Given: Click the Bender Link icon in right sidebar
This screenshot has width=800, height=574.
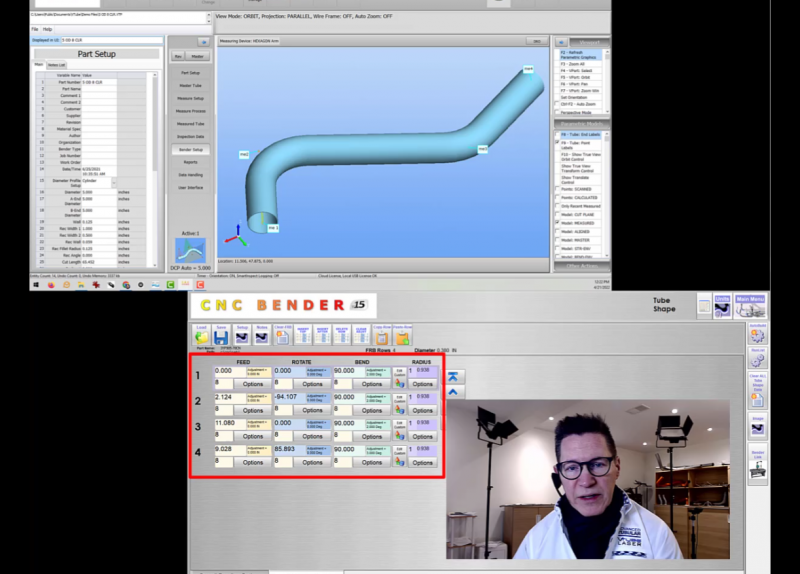Looking at the screenshot, I should coord(758,465).
